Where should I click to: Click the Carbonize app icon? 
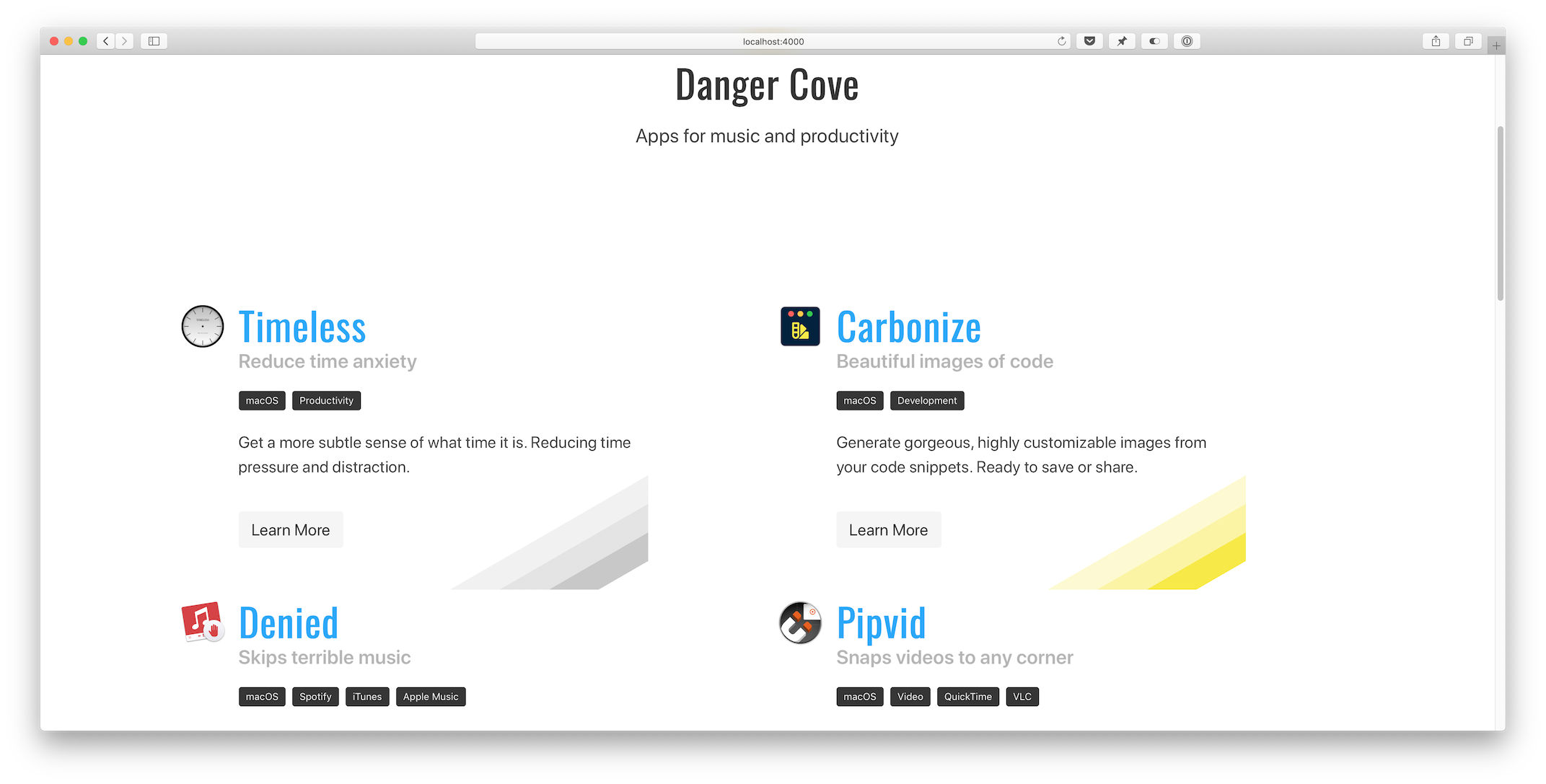pos(800,325)
